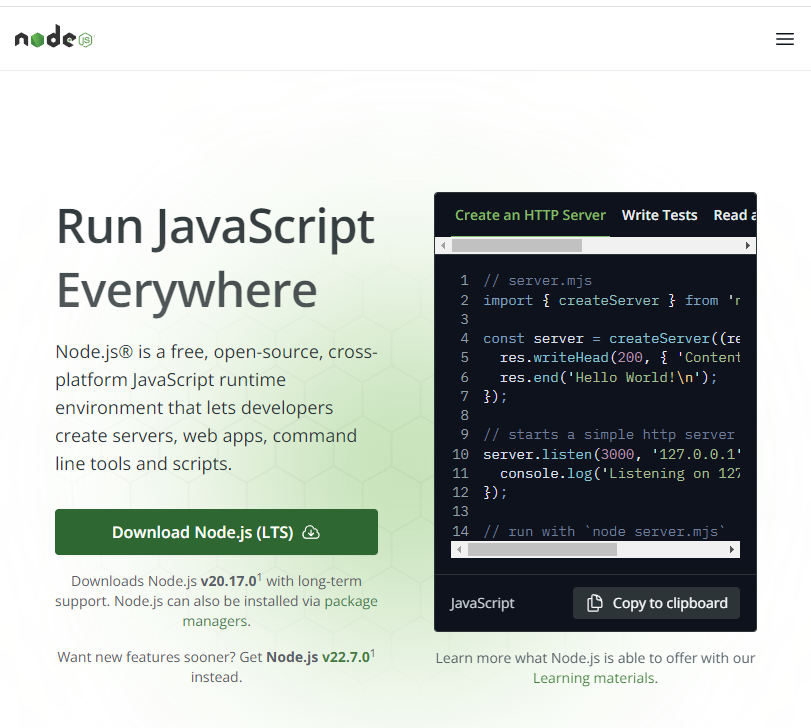Click the Node.js description paragraph
811x728 pixels.
(216, 407)
